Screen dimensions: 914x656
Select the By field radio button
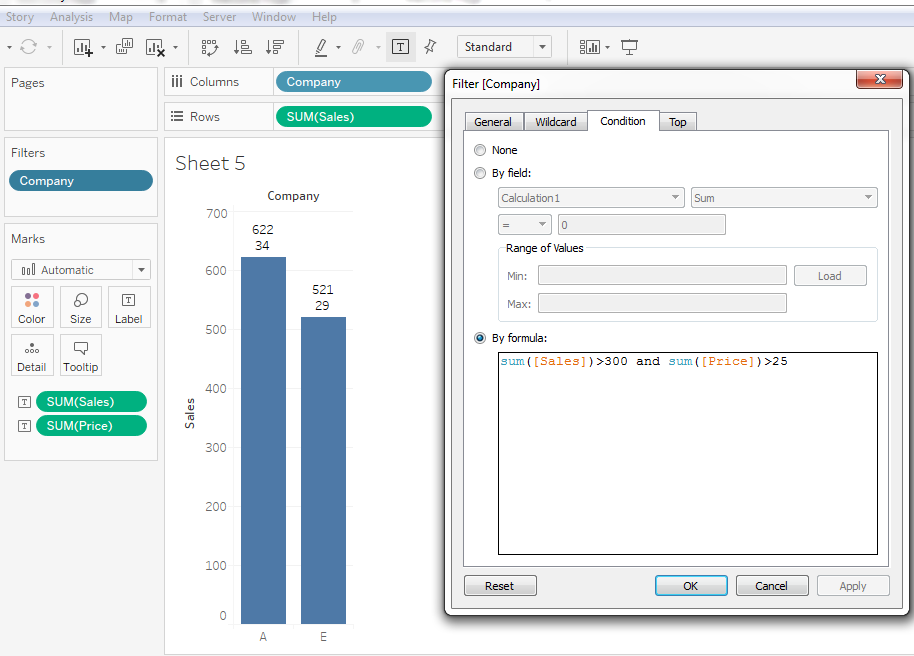pos(480,173)
